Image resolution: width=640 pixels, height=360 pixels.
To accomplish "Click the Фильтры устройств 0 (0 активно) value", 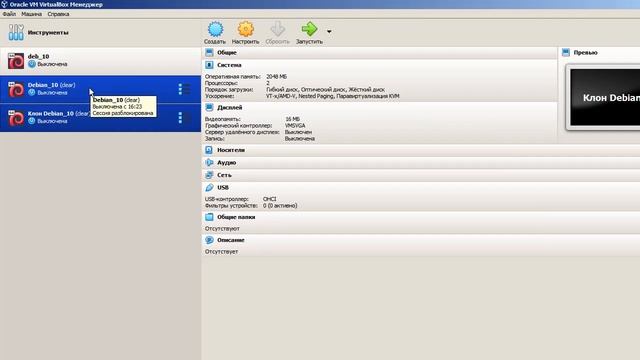I will click(280, 205).
